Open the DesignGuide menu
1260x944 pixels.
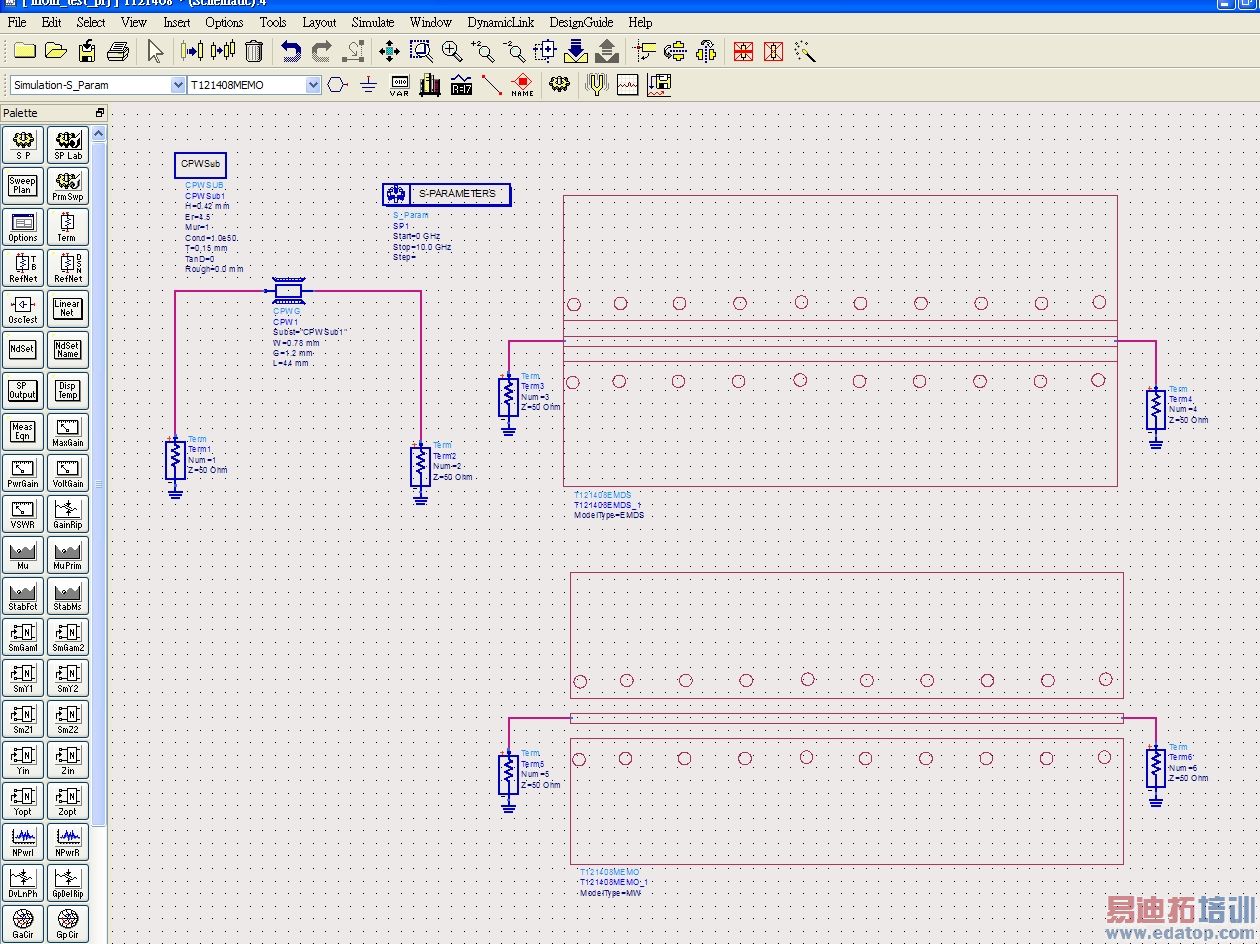point(581,22)
